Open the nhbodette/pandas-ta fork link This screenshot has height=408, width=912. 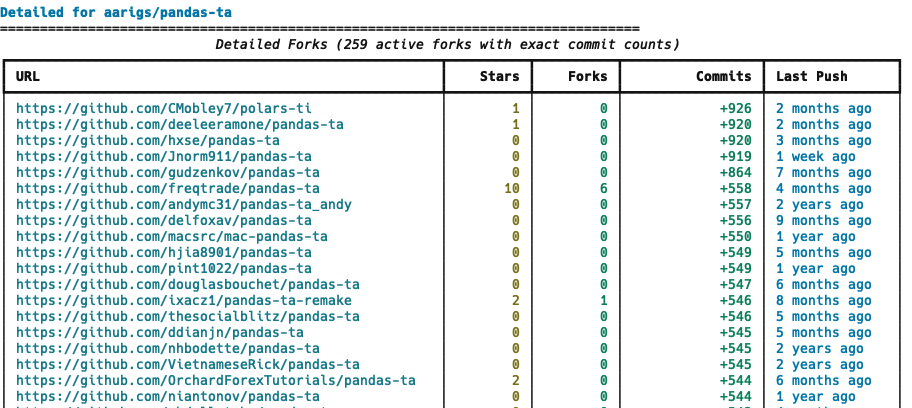[168, 349]
